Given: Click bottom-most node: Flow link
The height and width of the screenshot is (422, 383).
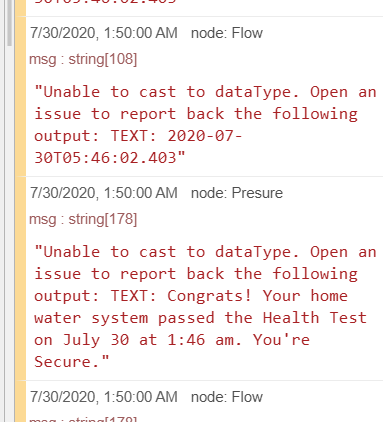Looking at the screenshot, I should tap(227, 397).
